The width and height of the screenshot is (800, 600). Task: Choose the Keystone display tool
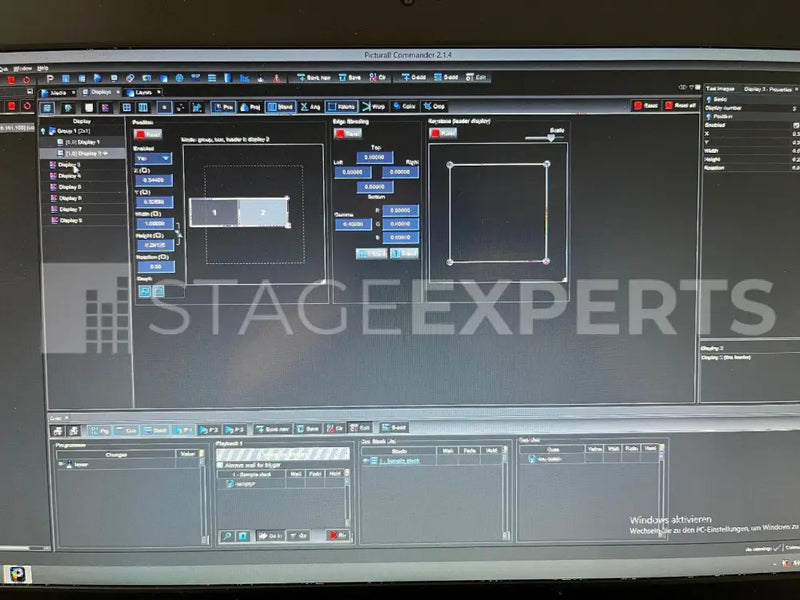click(x=341, y=107)
